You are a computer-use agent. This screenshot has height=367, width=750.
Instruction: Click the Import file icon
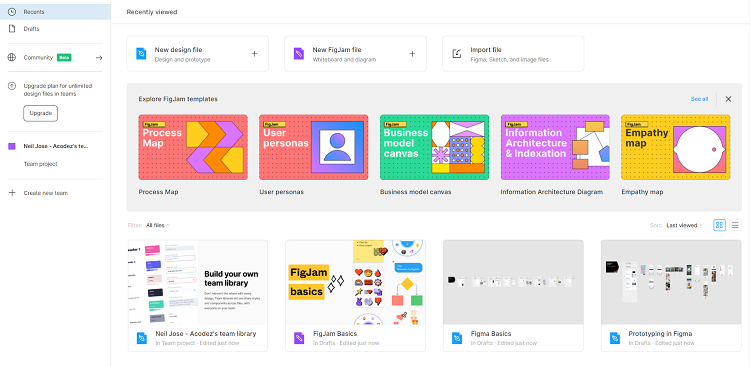point(457,54)
